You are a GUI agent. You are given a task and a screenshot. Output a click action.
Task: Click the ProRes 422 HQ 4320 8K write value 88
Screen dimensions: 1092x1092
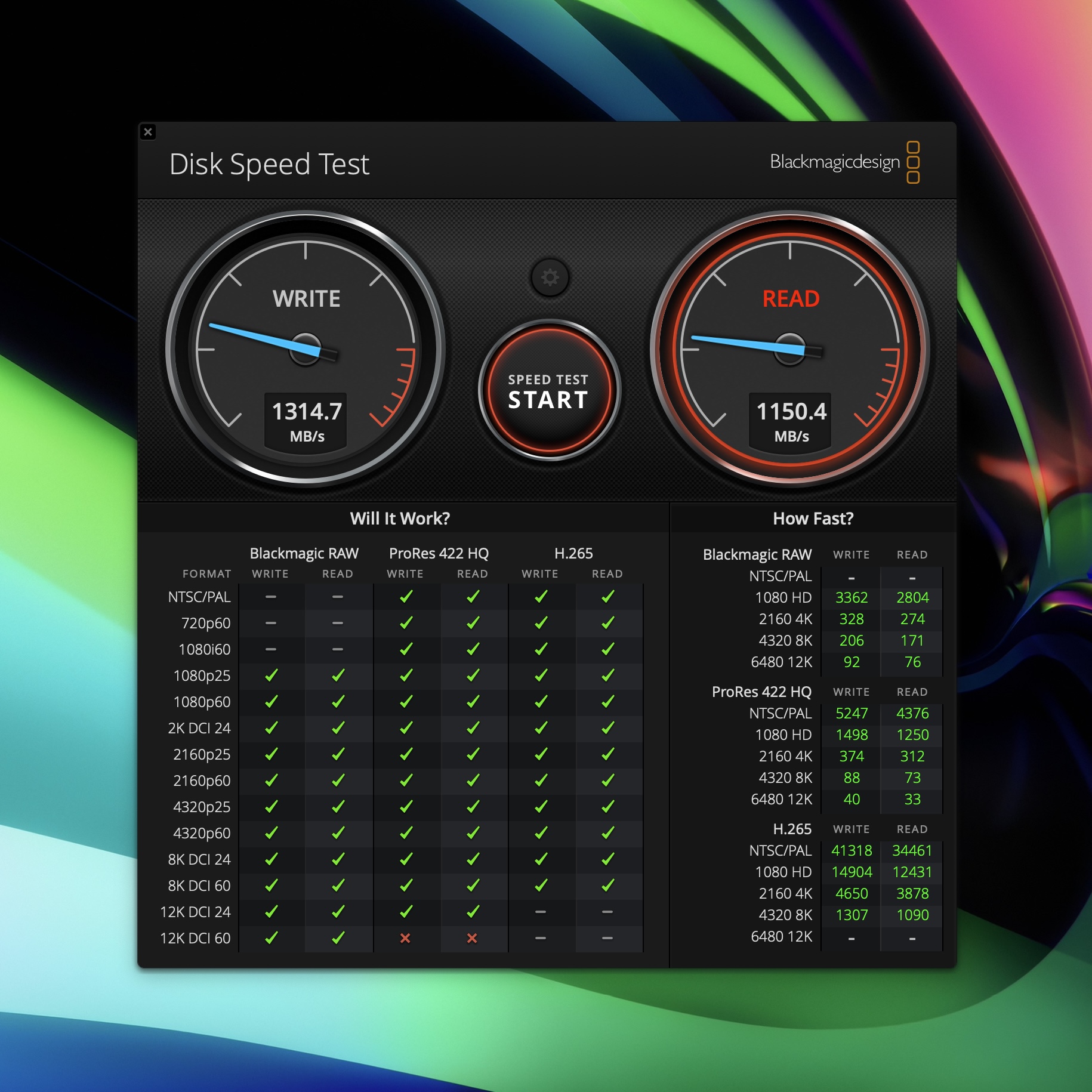coord(852,778)
